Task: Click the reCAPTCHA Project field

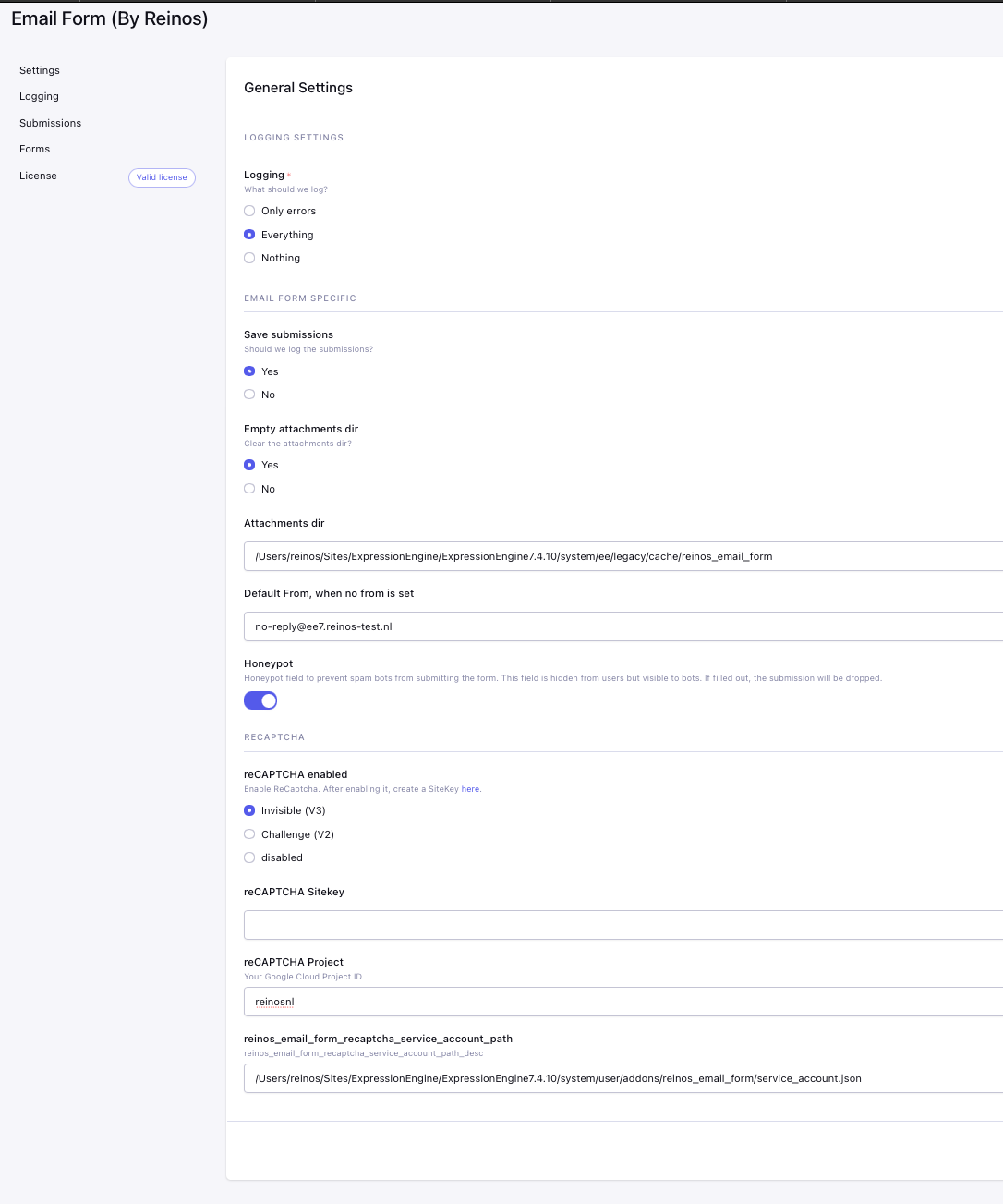Action: tap(623, 1002)
